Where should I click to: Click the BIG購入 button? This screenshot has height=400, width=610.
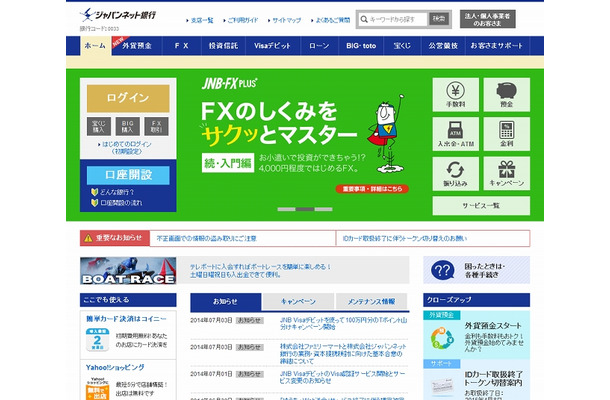click(128, 126)
